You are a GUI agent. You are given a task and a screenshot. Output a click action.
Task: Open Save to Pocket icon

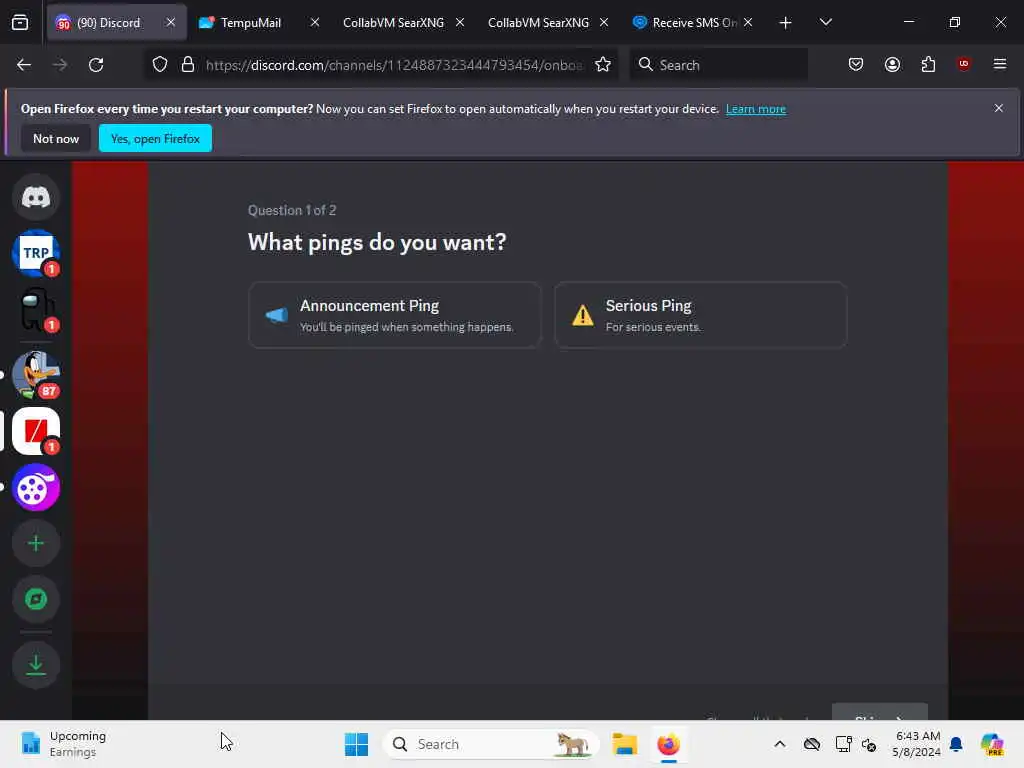click(x=856, y=65)
